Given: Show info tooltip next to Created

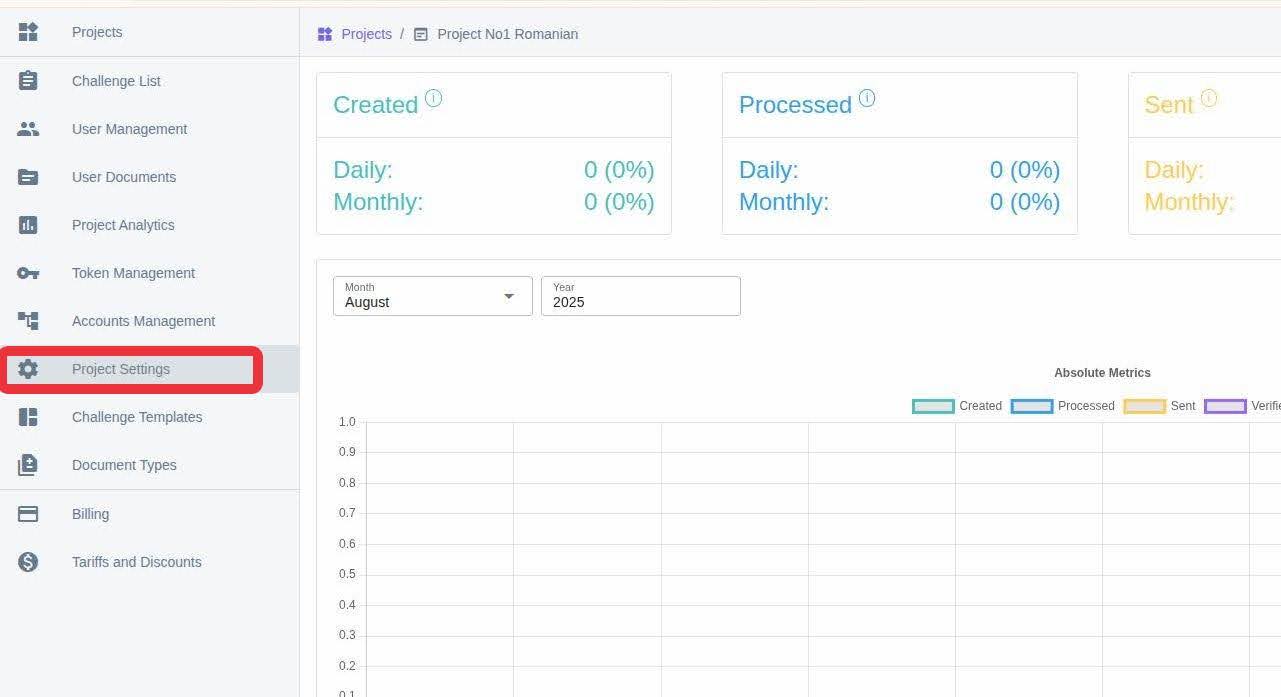Looking at the screenshot, I should coord(433,98).
